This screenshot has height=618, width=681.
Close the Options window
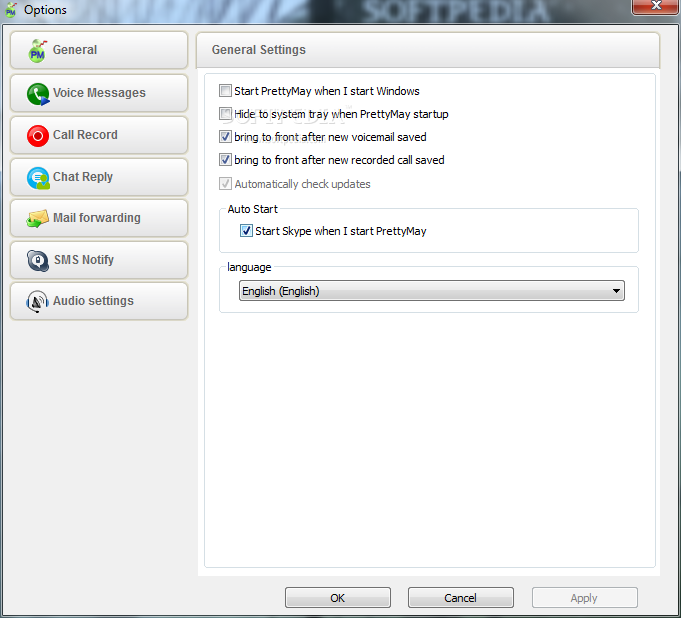(656, 6)
